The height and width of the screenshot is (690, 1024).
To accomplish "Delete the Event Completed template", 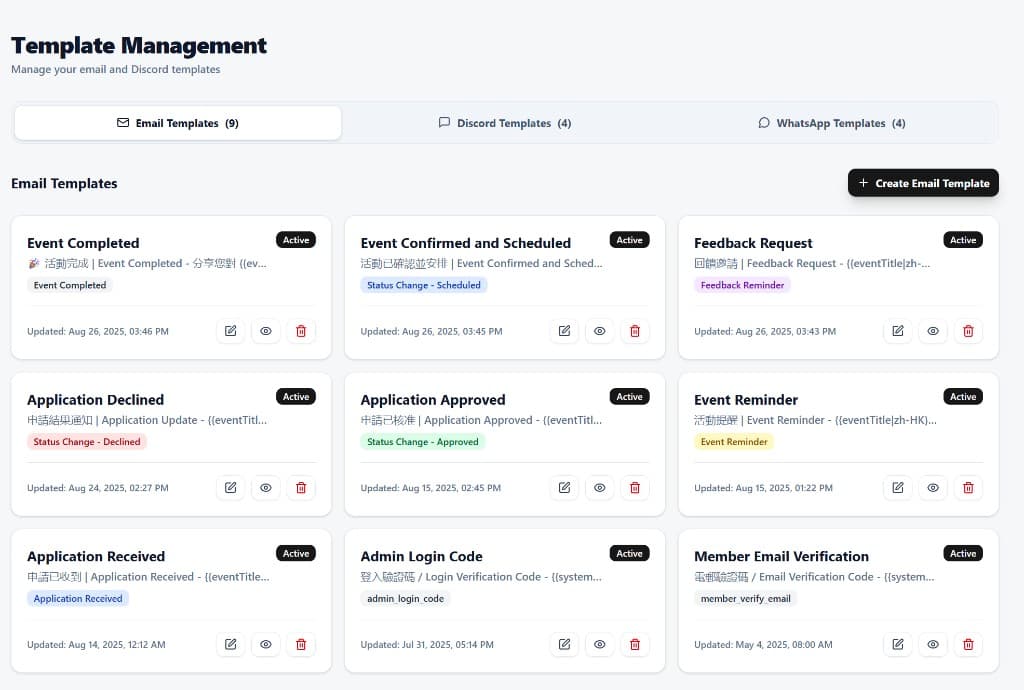I will pyautogui.click(x=301, y=331).
